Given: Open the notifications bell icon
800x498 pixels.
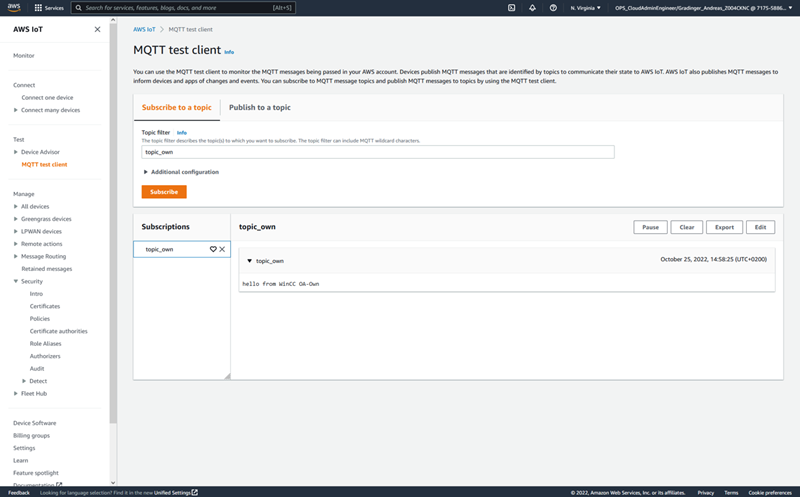Looking at the screenshot, I should pyautogui.click(x=532, y=7).
